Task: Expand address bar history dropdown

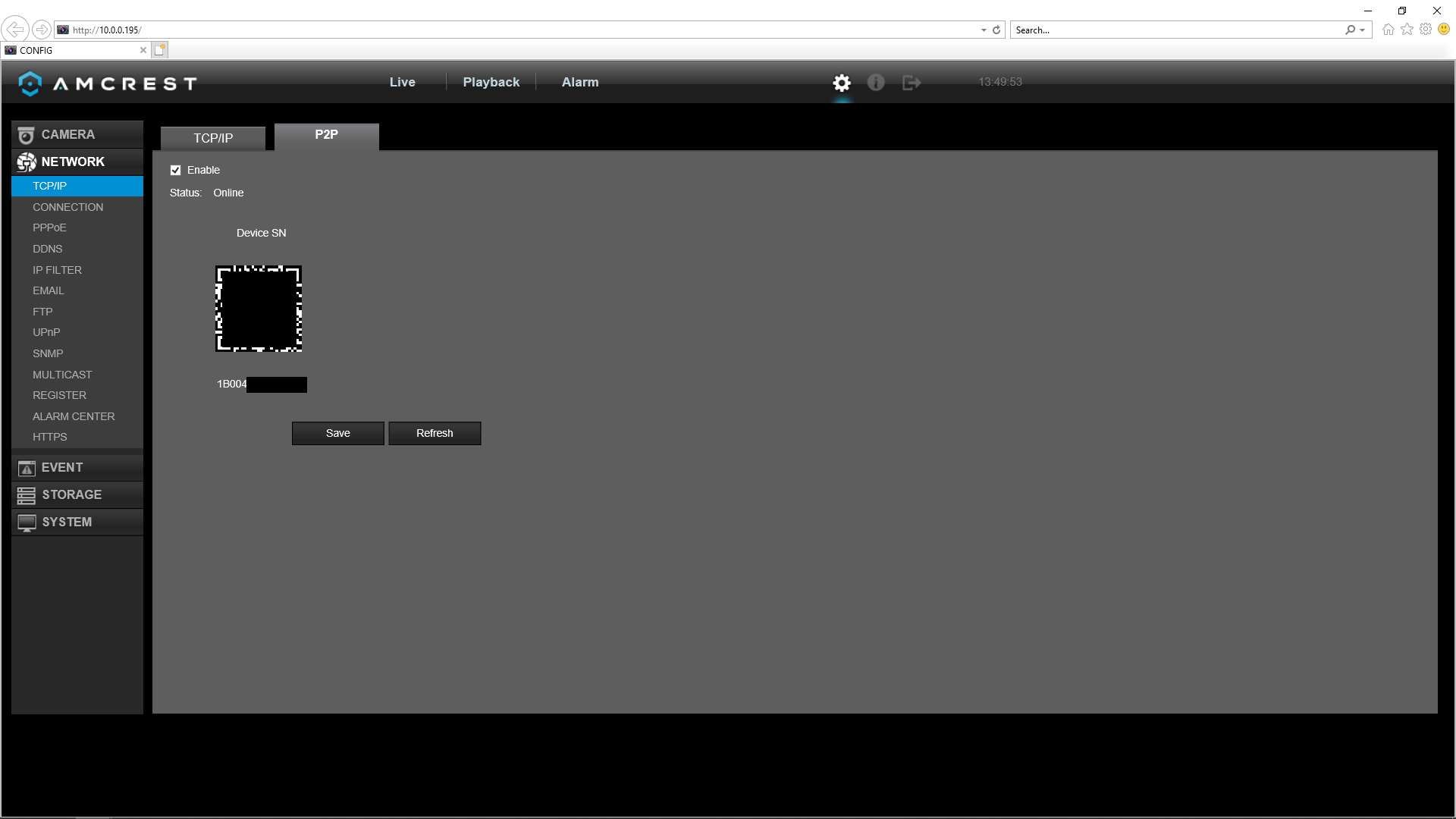Action: coord(984,30)
